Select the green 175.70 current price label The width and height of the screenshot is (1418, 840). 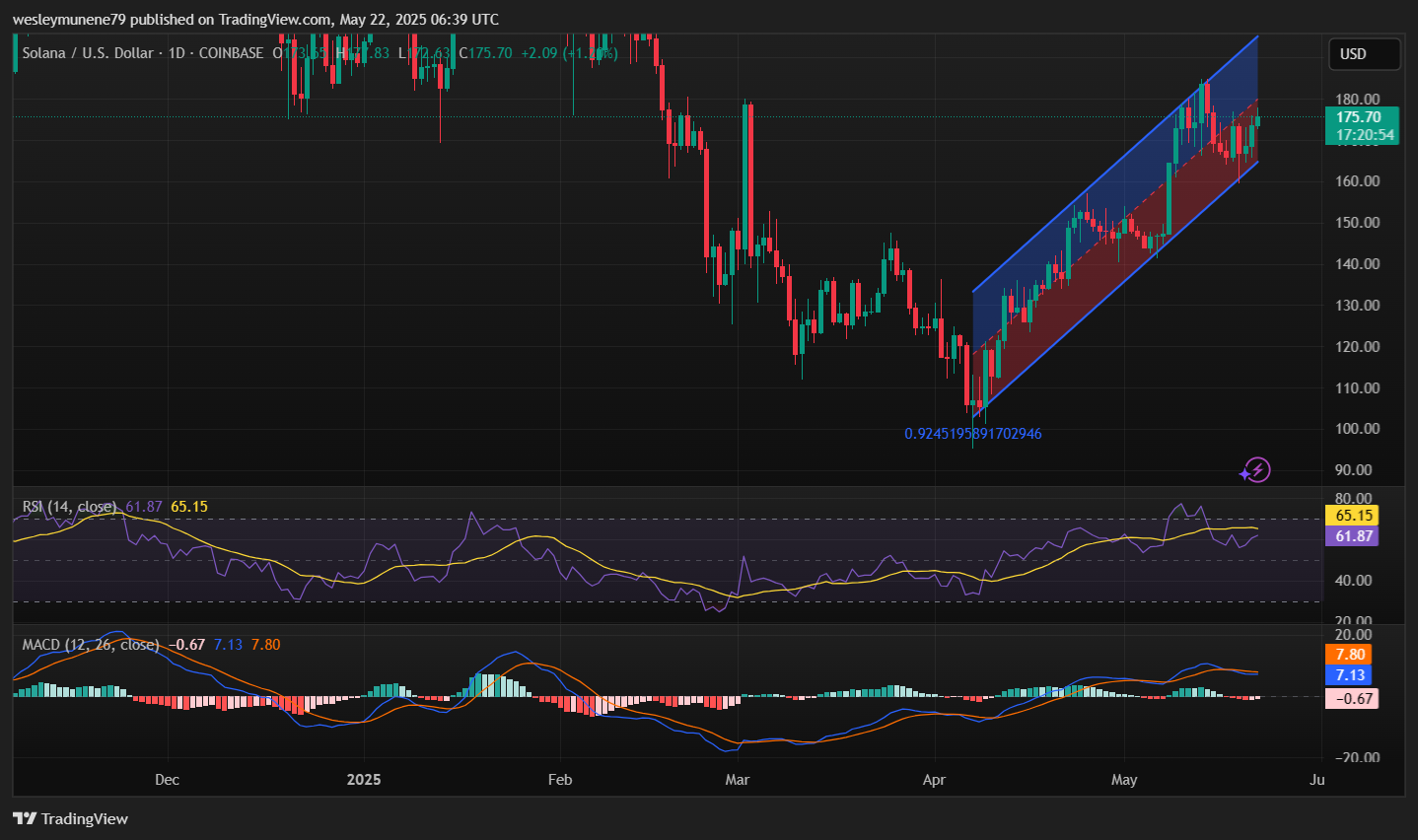pos(1361,117)
